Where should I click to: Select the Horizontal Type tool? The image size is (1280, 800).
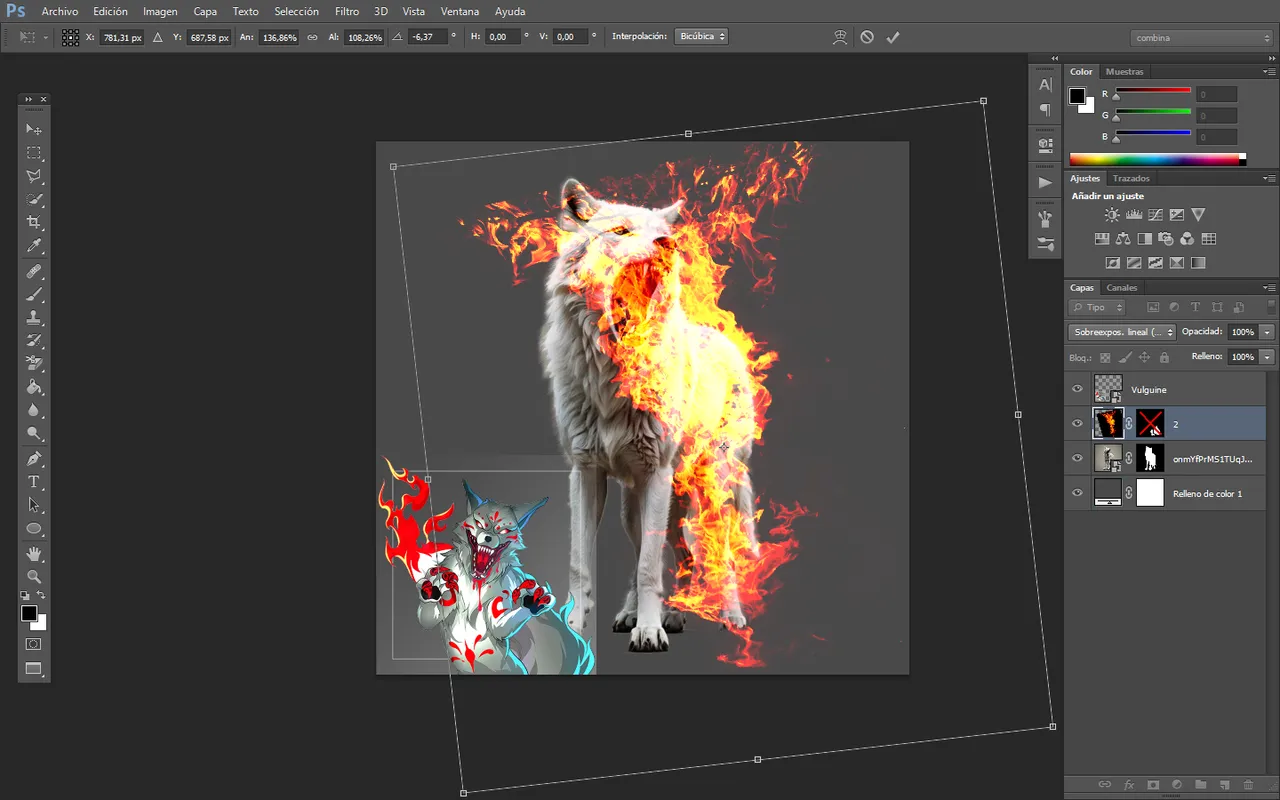tap(34, 482)
